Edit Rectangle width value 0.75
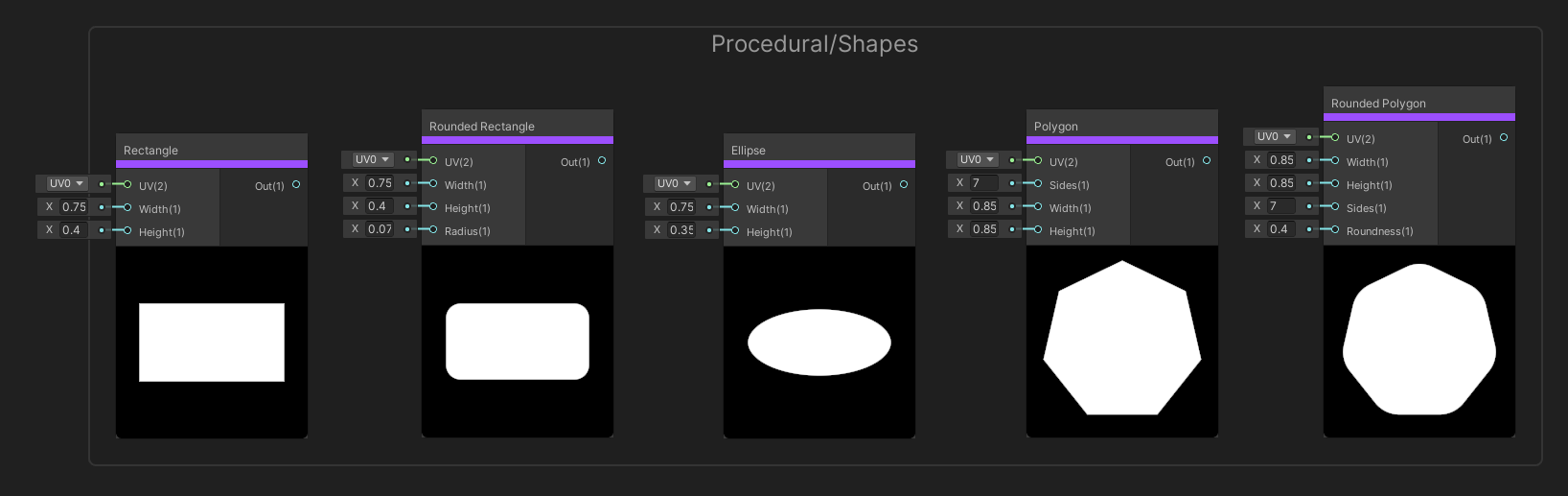 click(73, 206)
